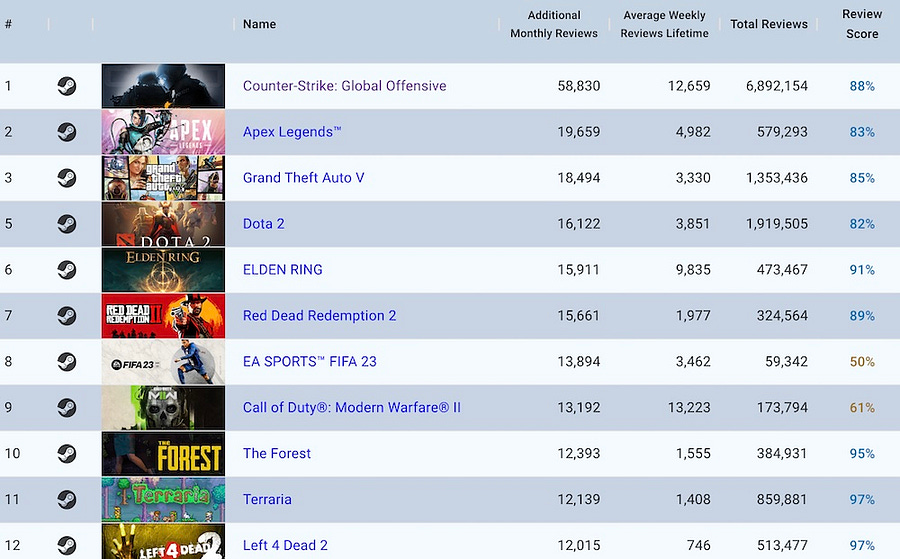Screen dimensions: 900x559
Task: Open the Grand Theft Auto V link
Action: point(303,178)
